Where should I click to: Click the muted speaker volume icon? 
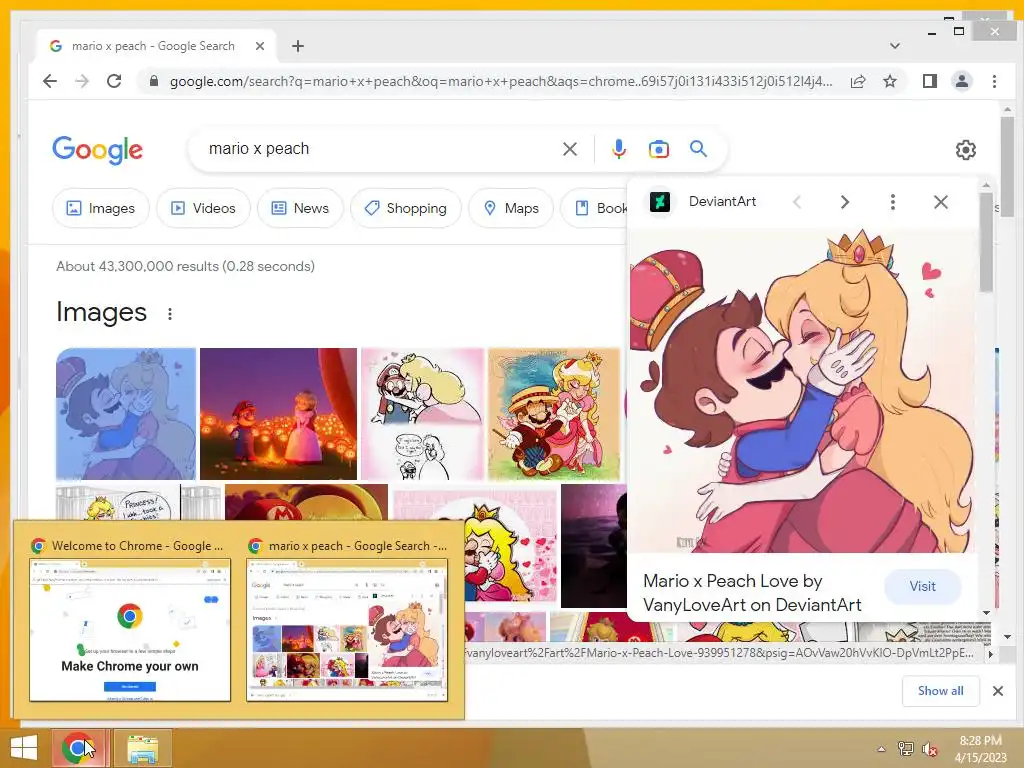tap(930, 749)
